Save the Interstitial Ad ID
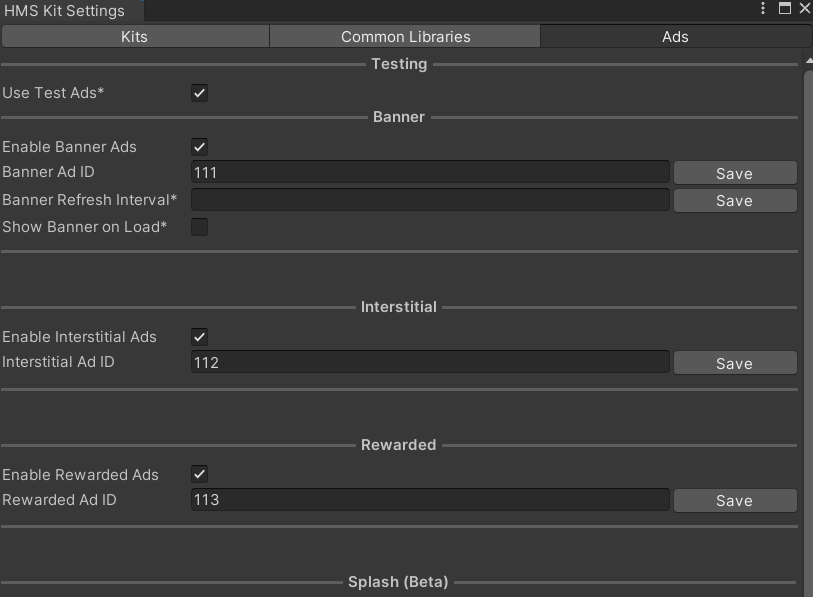The height and width of the screenshot is (597, 813). (735, 362)
